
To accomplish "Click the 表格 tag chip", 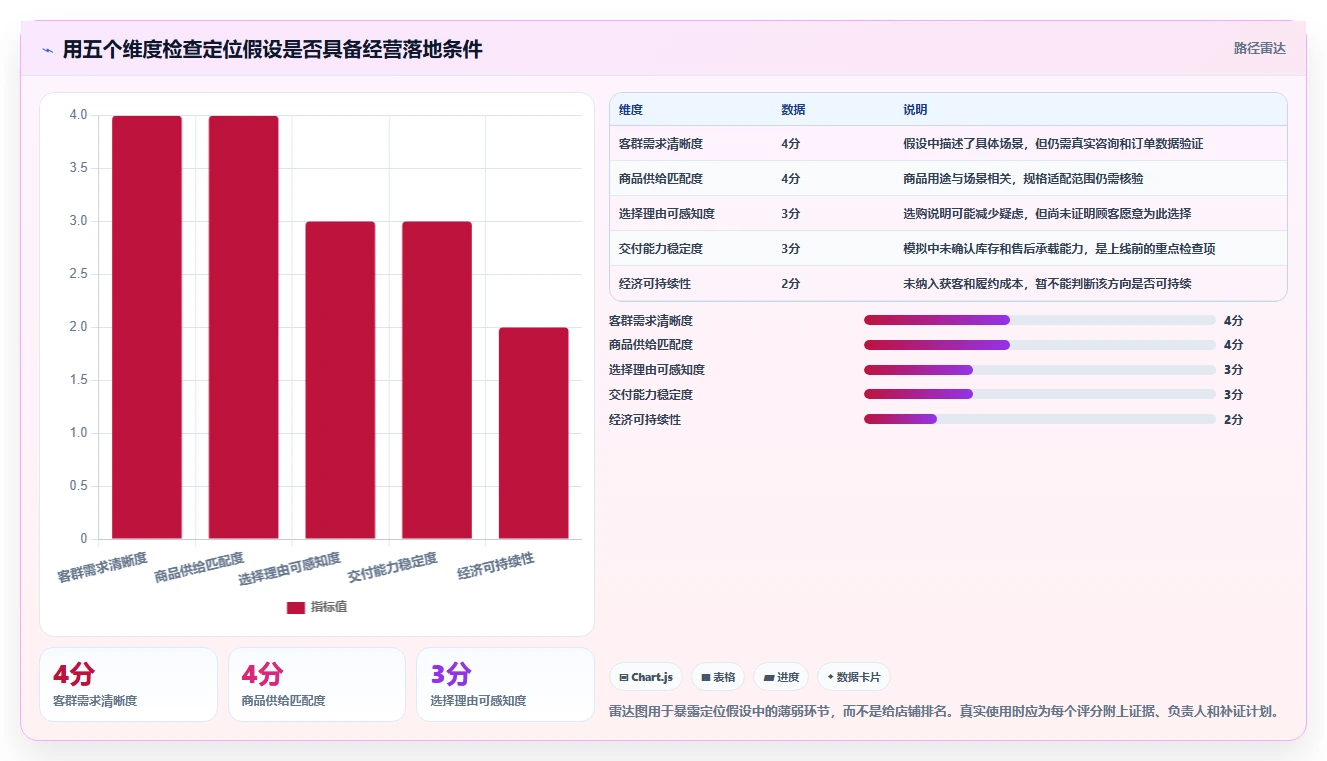I will pyautogui.click(x=718, y=677).
